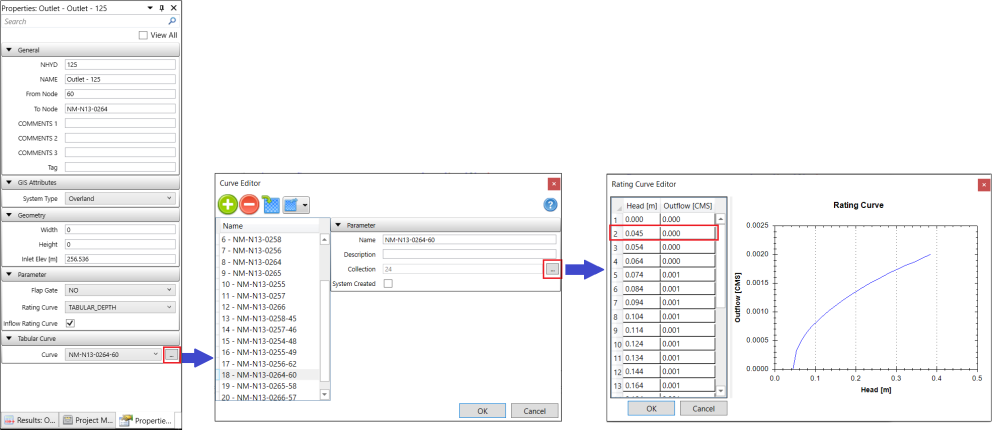Click the Name column header in curve list

point(268,226)
